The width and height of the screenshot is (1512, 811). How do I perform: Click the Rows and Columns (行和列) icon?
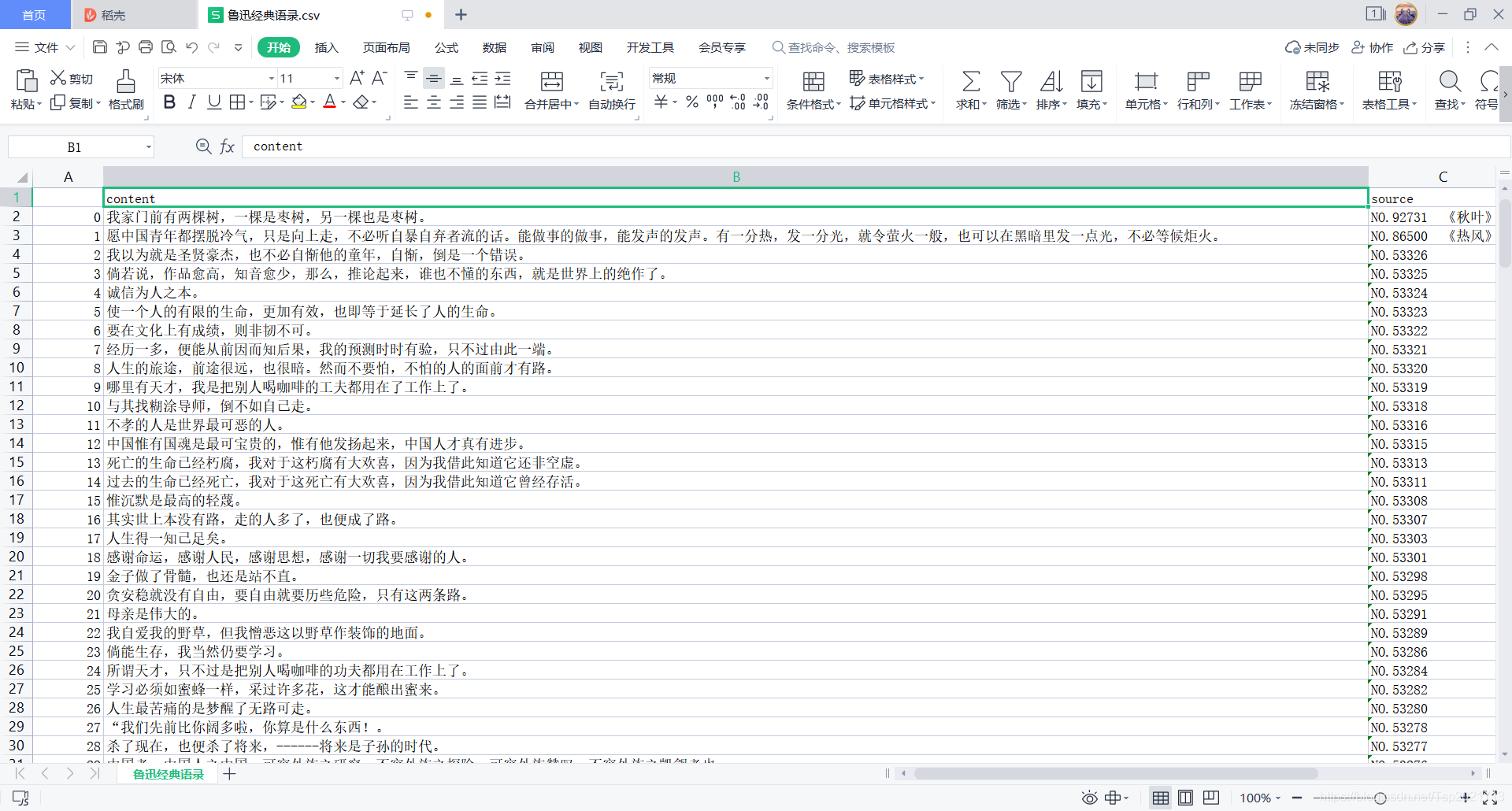1198,81
